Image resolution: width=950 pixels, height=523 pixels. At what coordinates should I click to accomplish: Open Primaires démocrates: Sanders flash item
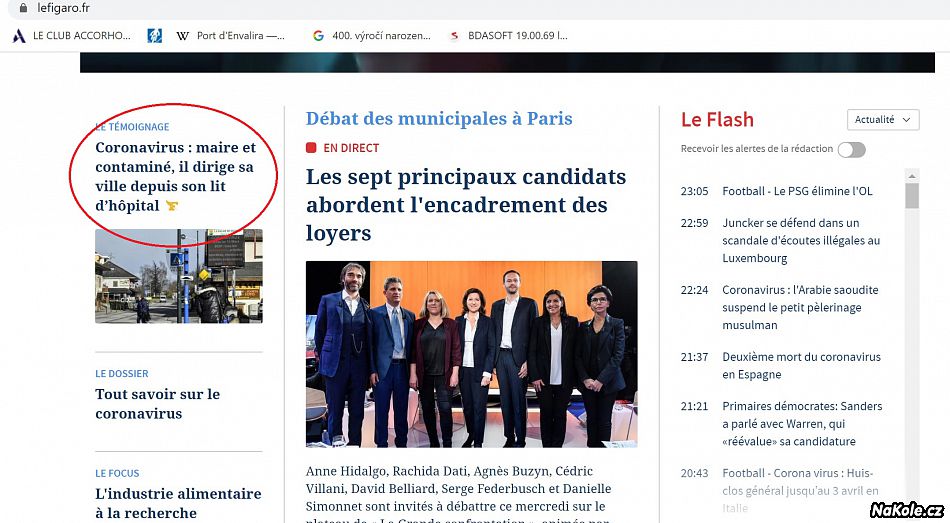802,424
